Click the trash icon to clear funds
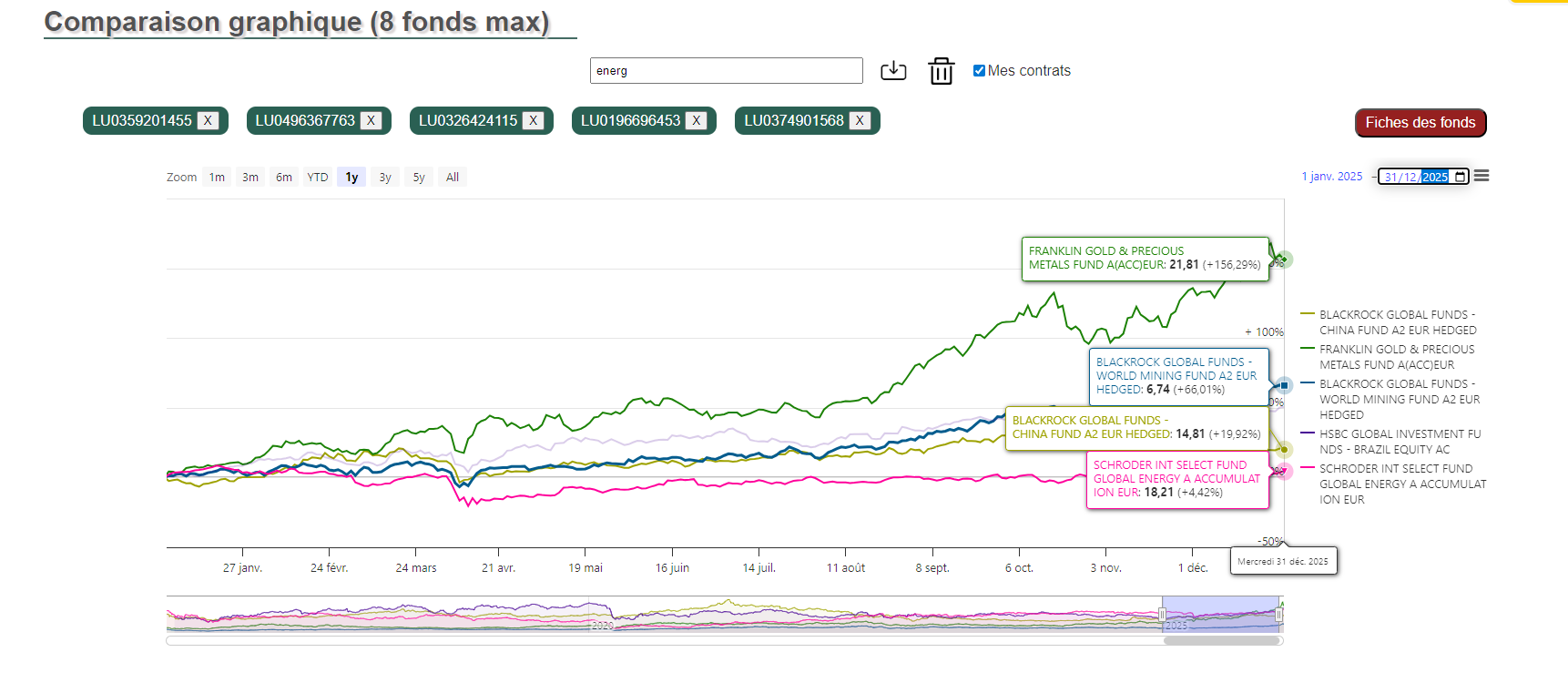 (x=941, y=71)
